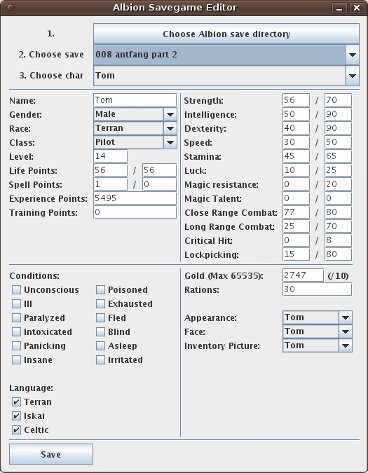Edit maximum Speed value field
The height and width of the screenshot is (473, 368).
pyautogui.click(x=338, y=142)
